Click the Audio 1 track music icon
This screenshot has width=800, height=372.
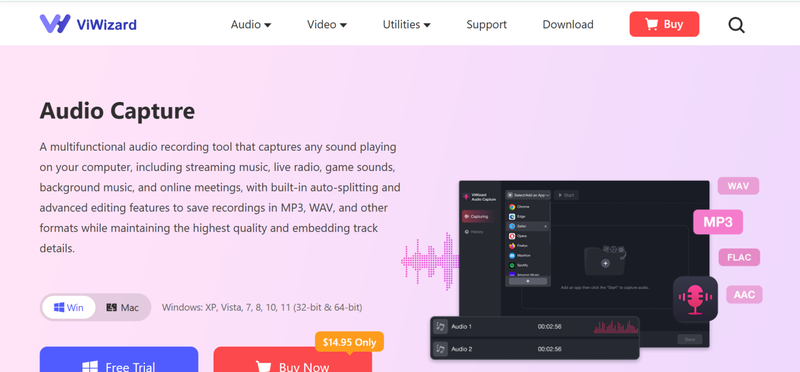[440, 327]
